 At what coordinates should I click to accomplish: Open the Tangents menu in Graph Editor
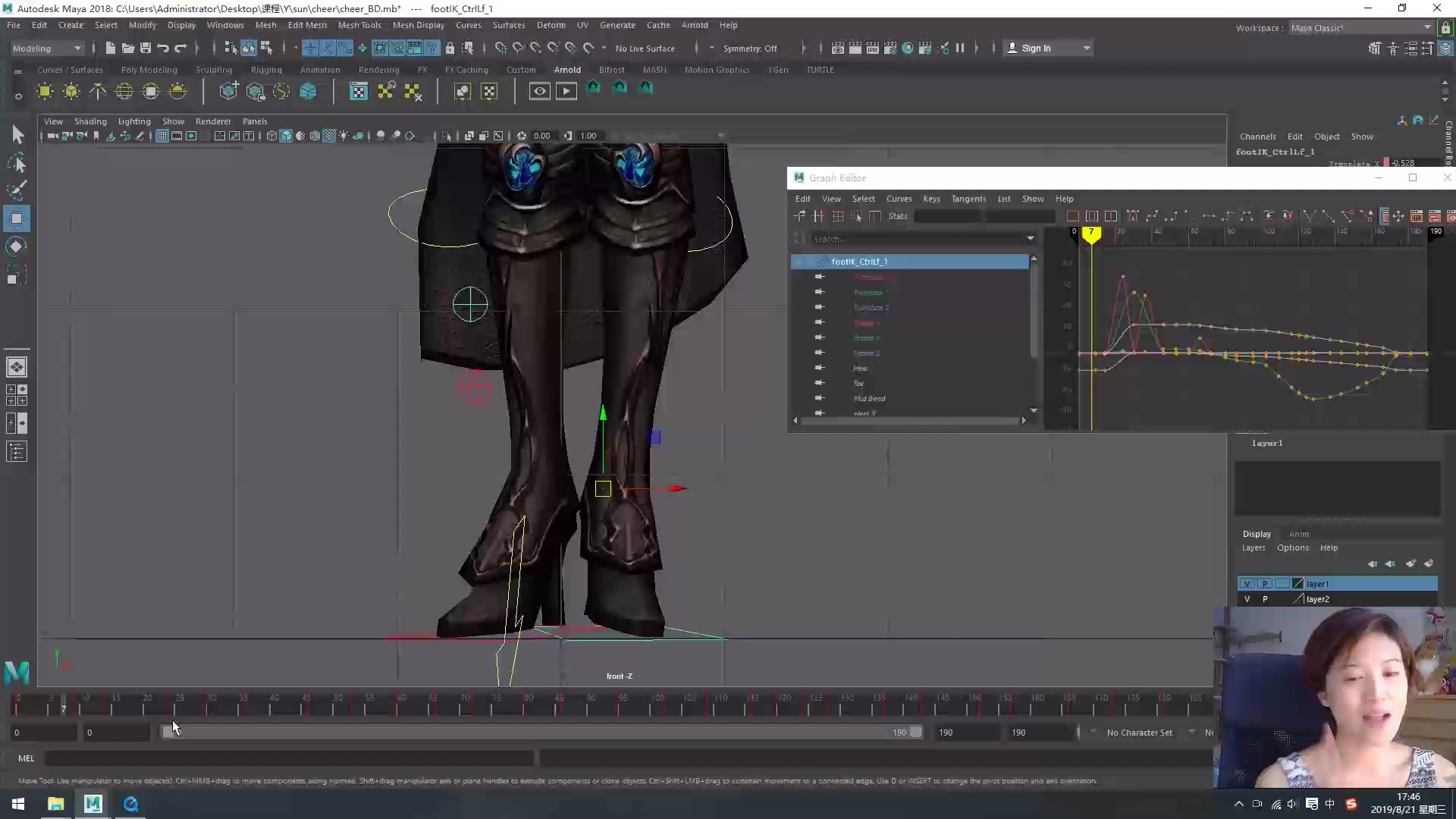969,199
